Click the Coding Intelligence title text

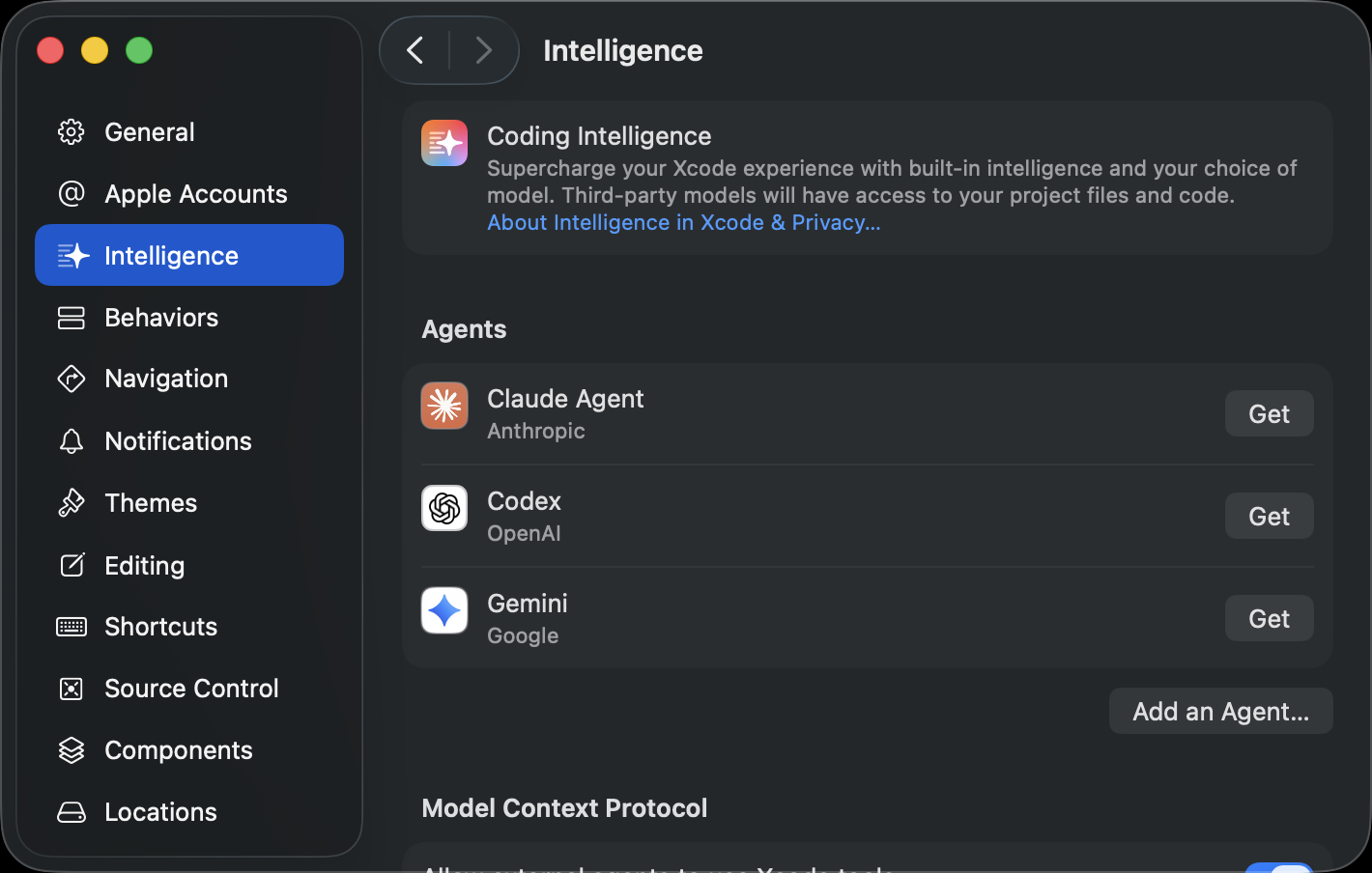pos(599,136)
